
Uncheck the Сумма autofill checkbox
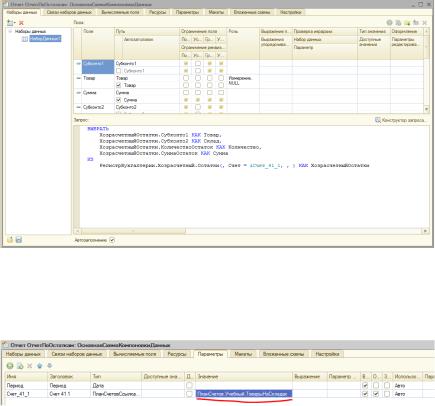coord(118,100)
